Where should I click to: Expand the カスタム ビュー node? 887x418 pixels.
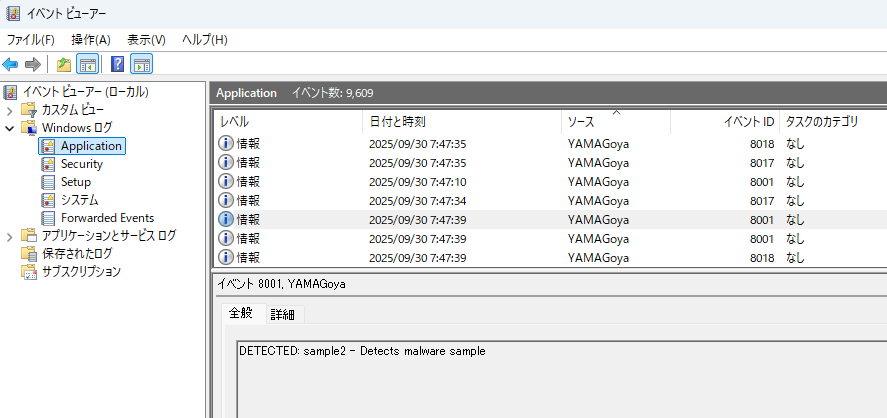tap(10, 110)
